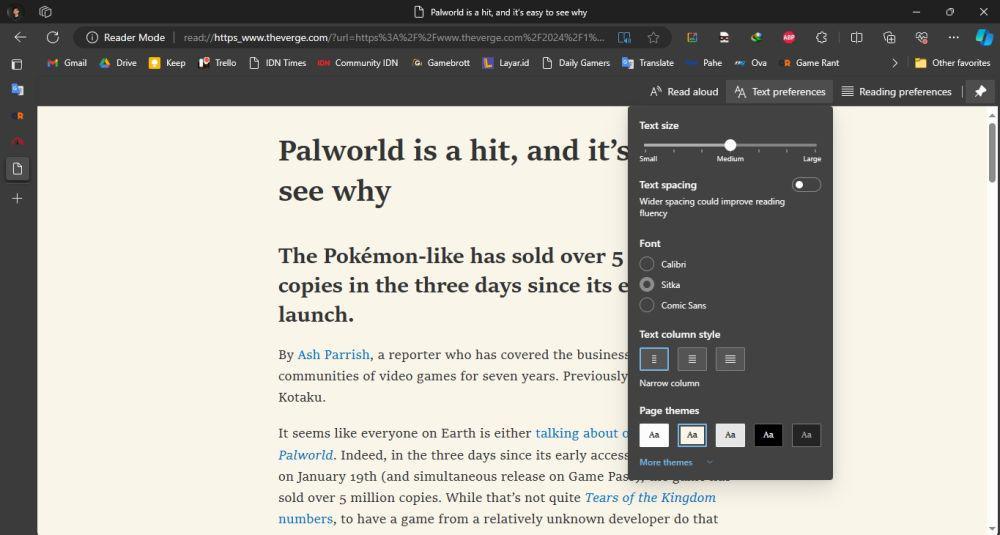Select the active article tab

pyautogui.click(x=17, y=169)
